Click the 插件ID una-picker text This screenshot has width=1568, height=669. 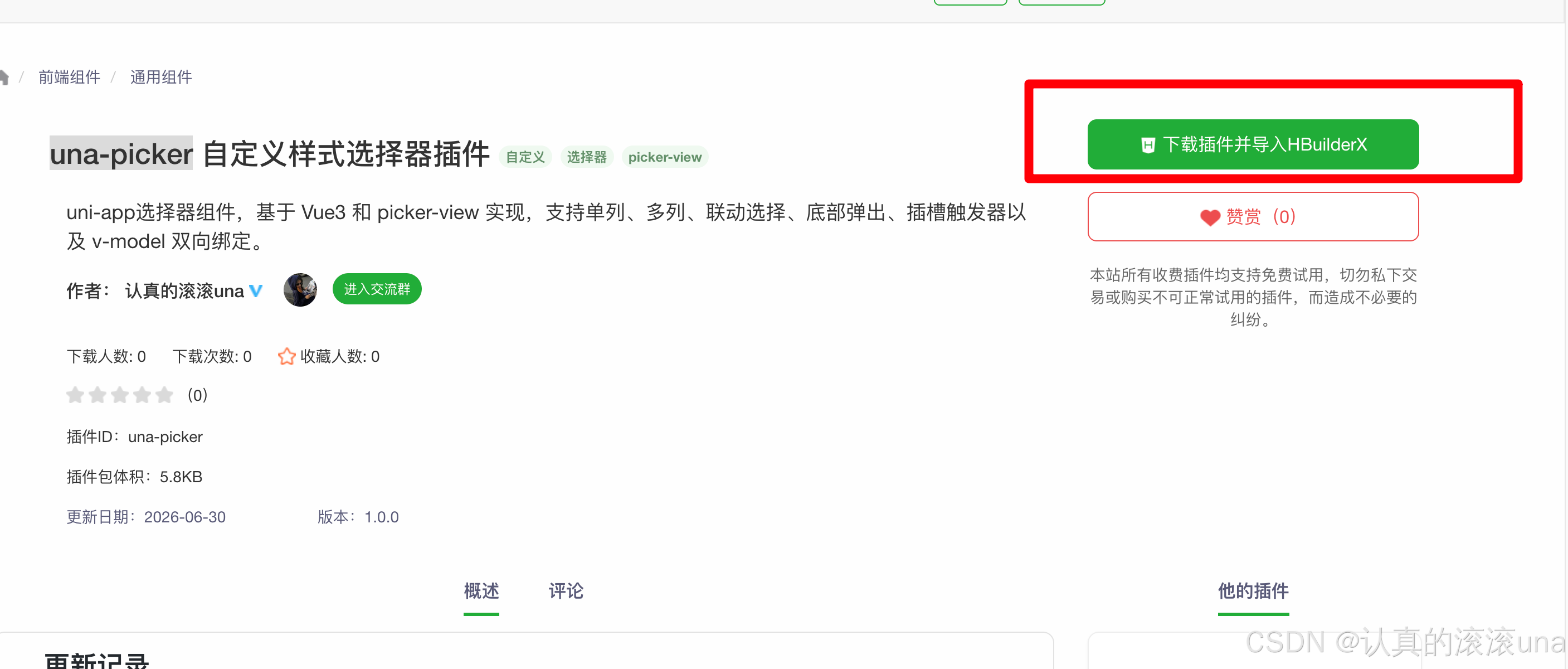(134, 437)
